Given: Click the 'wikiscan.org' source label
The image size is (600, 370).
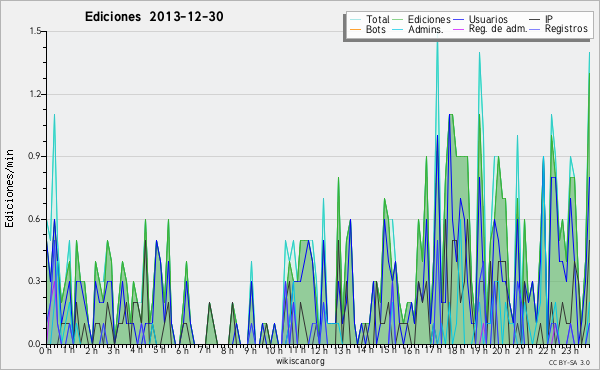Looking at the screenshot, I should [x=300, y=361].
